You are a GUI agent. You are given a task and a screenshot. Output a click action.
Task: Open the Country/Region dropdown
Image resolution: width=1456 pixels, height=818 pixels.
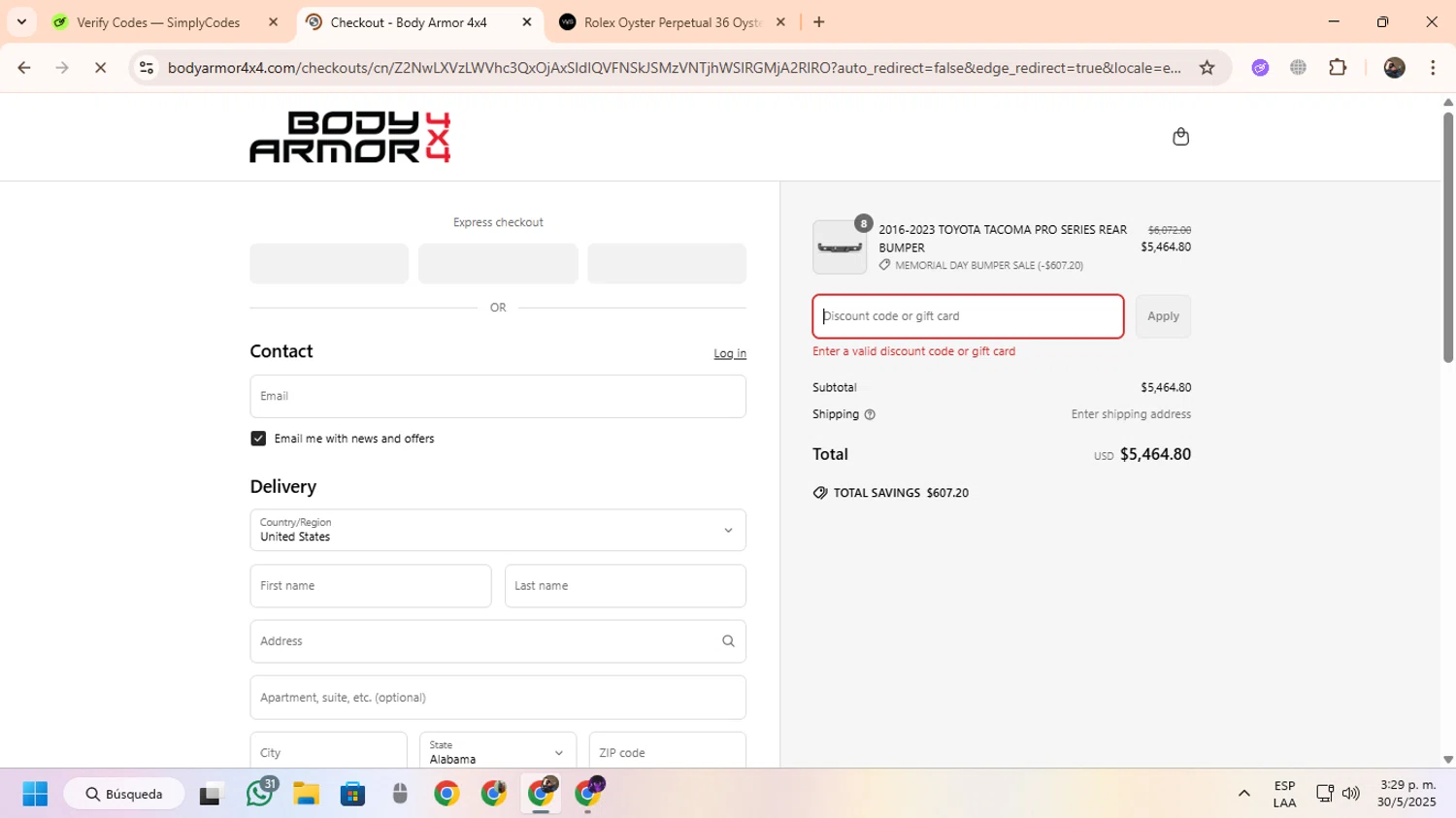[x=498, y=530]
